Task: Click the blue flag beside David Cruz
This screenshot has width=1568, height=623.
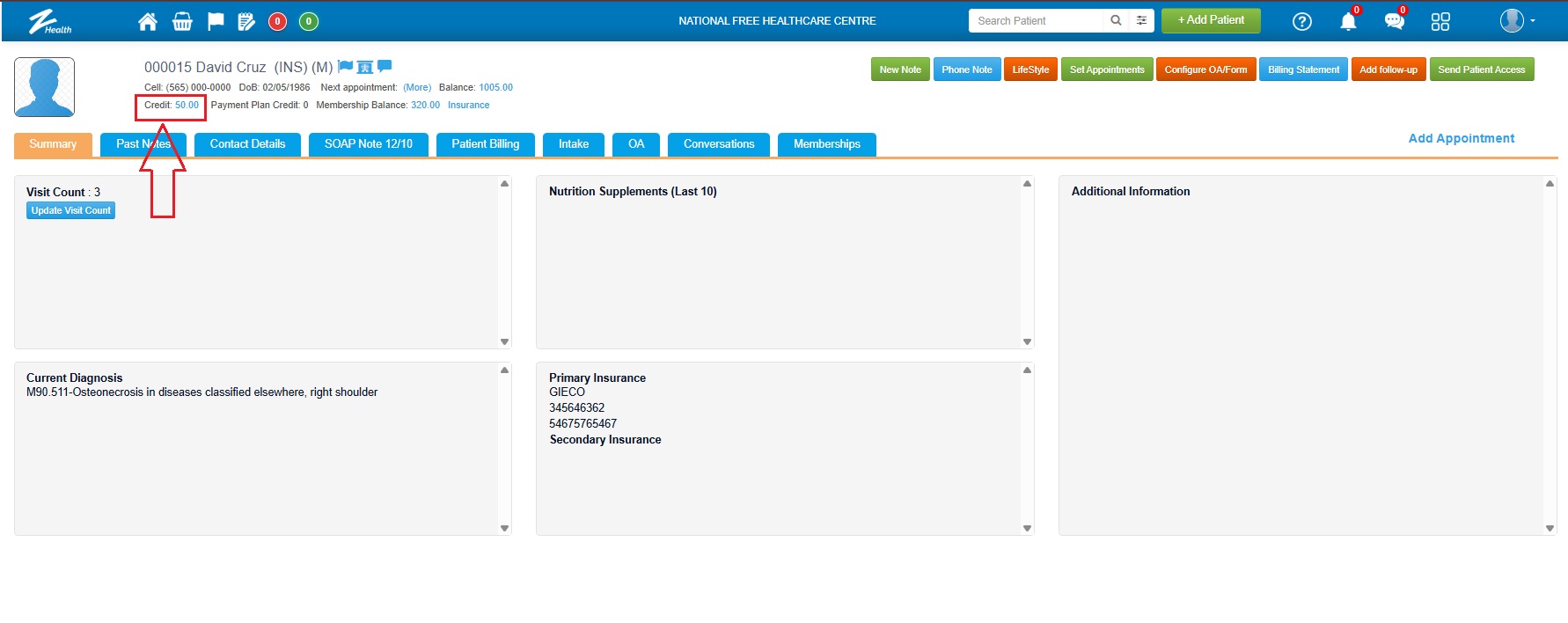Action: coord(345,67)
